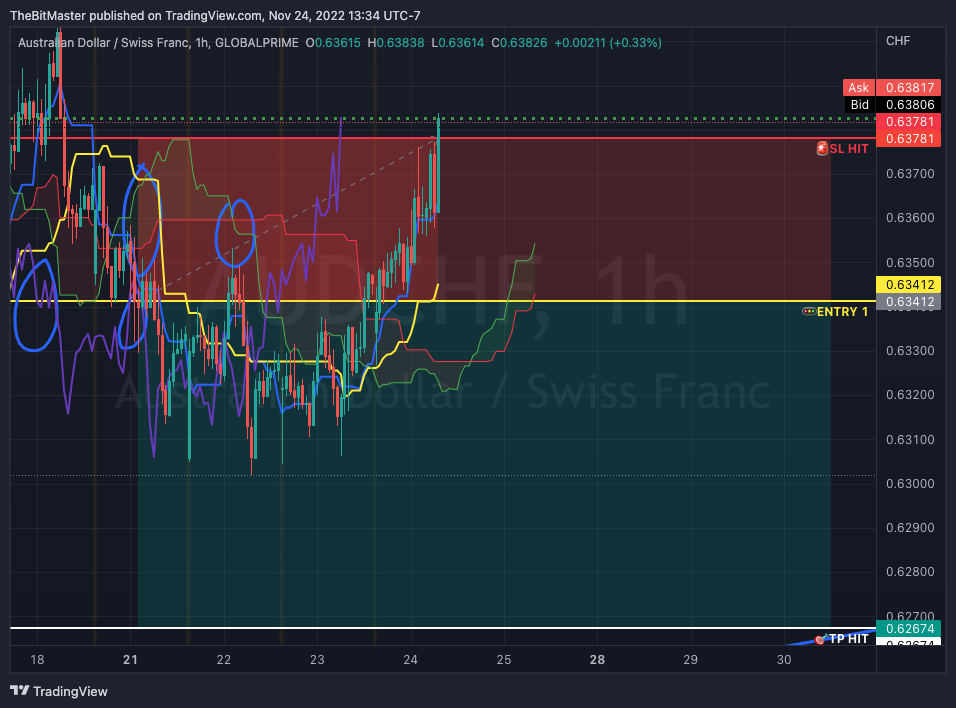Click the siren icon beside SL HIT

pos(822,148)
